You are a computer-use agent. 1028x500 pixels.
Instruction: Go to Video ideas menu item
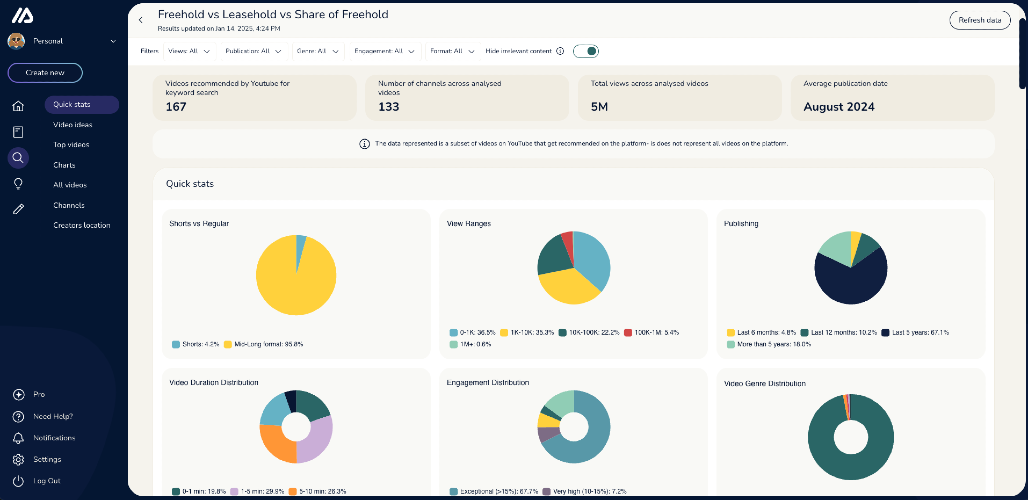point(73,125)
